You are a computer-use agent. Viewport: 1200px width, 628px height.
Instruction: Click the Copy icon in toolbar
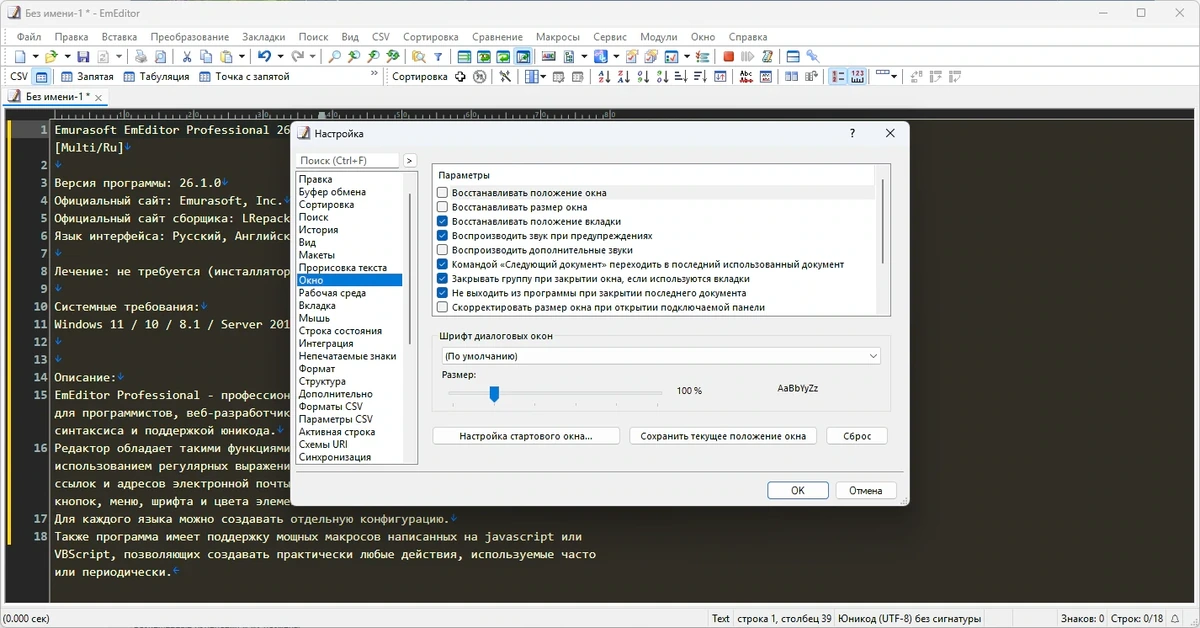[206, 56]
